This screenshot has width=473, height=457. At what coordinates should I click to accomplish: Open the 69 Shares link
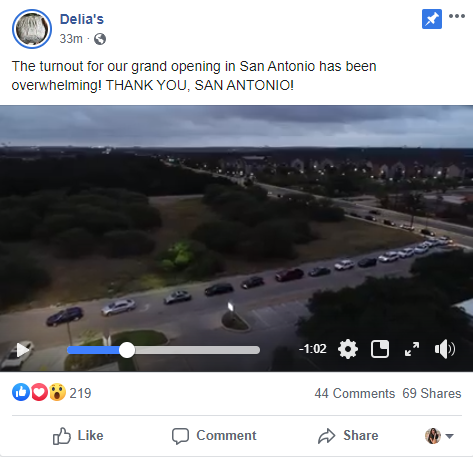tap(432, 394)
